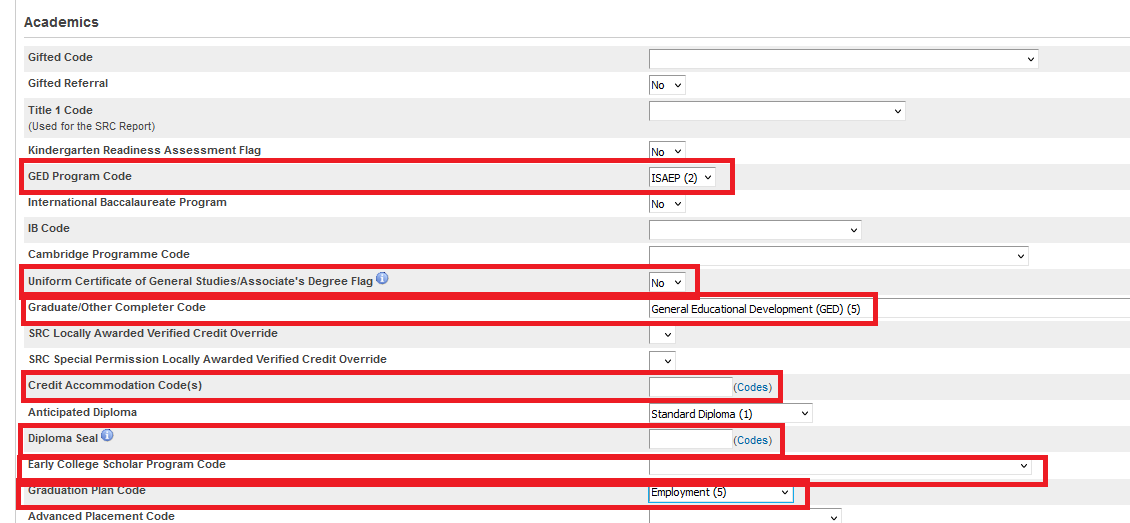Image resolution: width=1130 pixels, height=523 pixels.
Task: Open the Cambridge Programme Code dropdown
Action: [x=839, y=256]
